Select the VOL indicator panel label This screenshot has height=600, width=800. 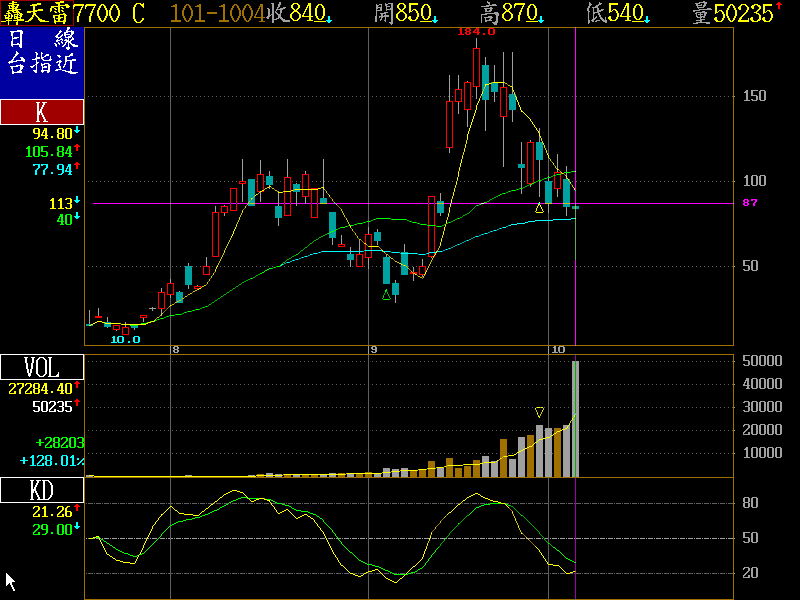click(42, 366)
